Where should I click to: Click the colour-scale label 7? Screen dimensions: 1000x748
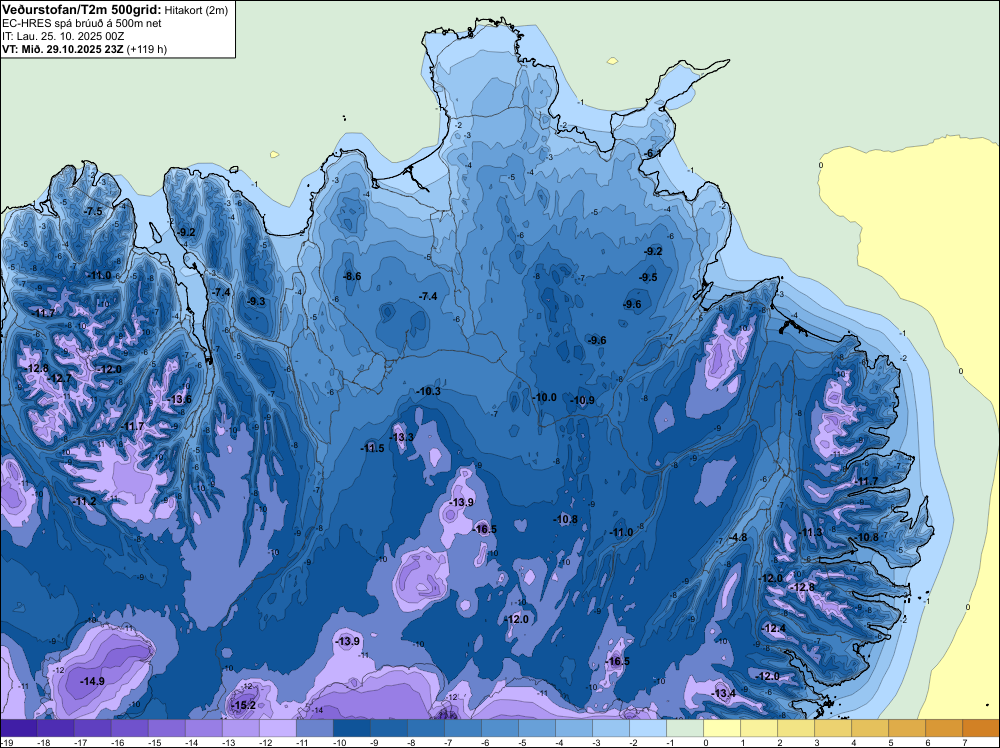coord(964,742)
